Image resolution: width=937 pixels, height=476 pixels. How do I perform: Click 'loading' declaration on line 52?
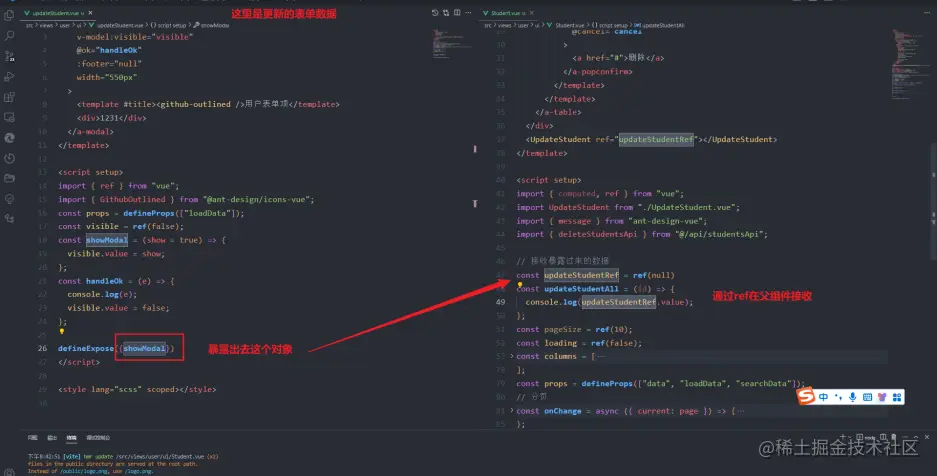tap(561, 343)
